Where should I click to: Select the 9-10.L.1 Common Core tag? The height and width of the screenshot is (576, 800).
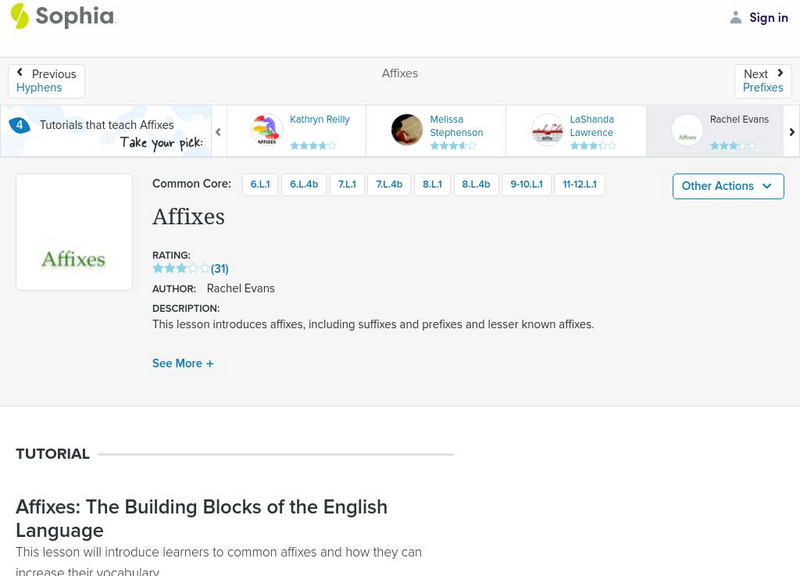[x=526, y=185]
